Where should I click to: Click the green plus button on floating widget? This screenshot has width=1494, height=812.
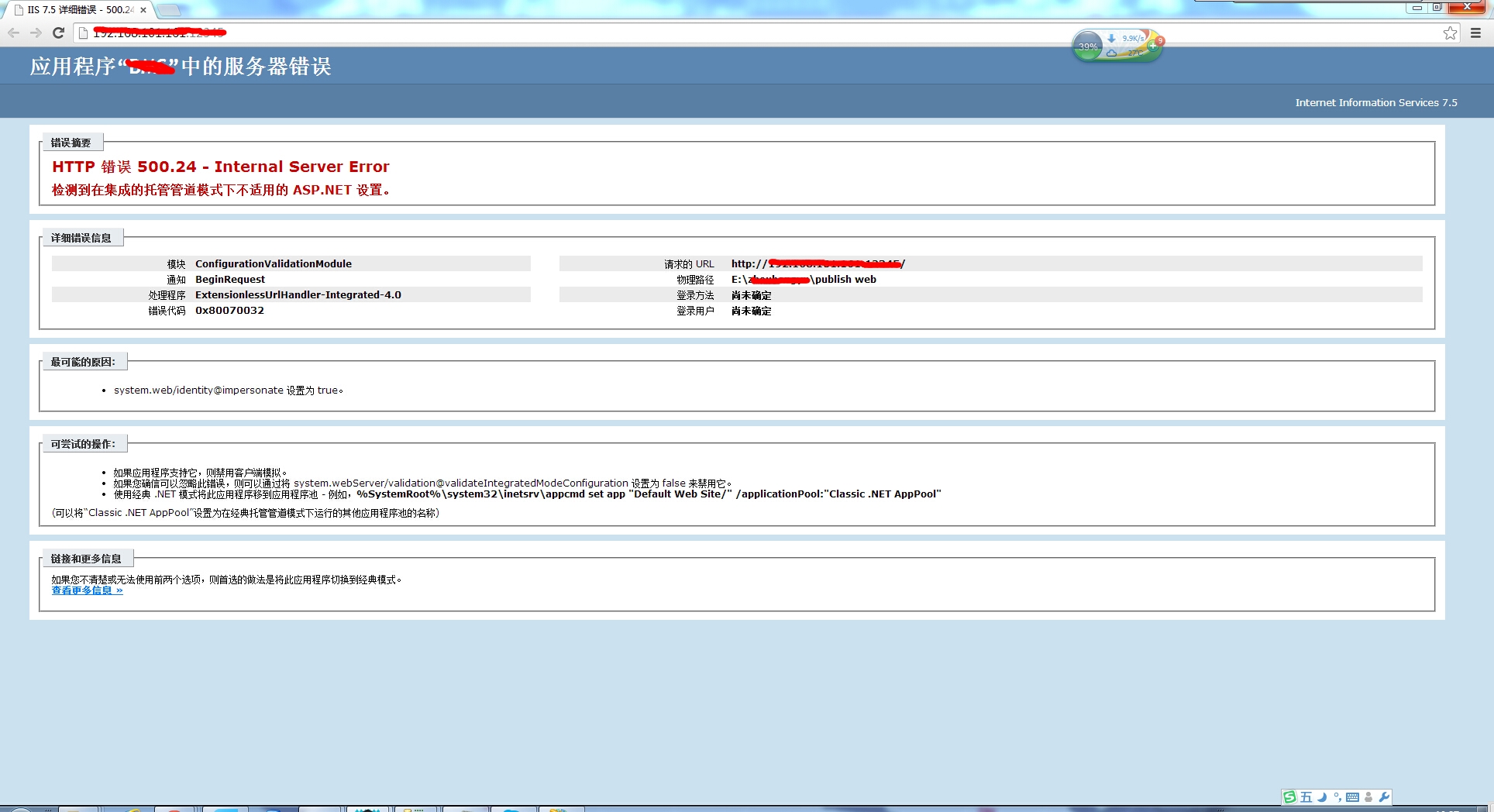point(1152,46)
